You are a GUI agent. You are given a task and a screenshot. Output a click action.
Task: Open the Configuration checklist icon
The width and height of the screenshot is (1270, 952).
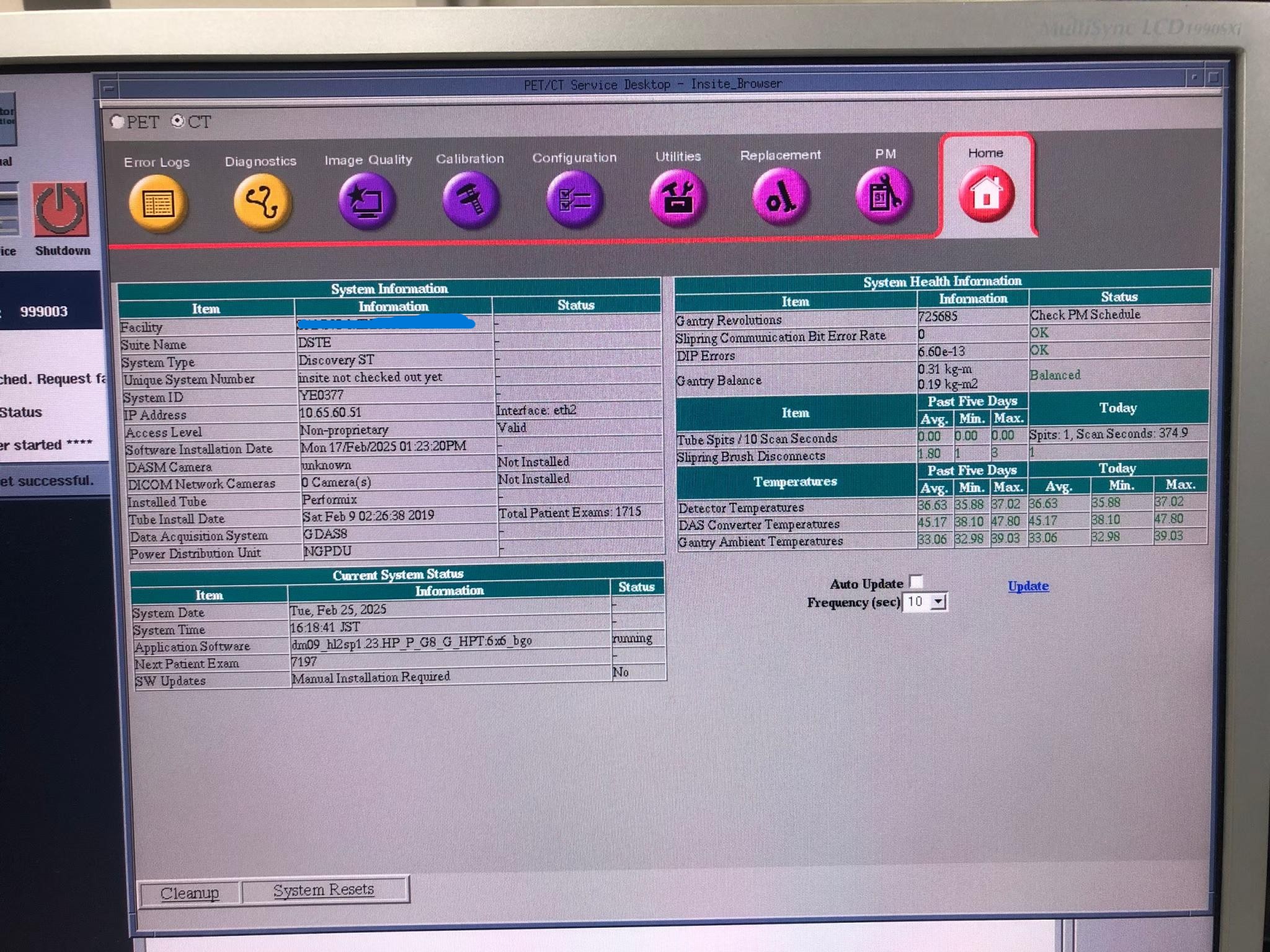click(574, 200)
